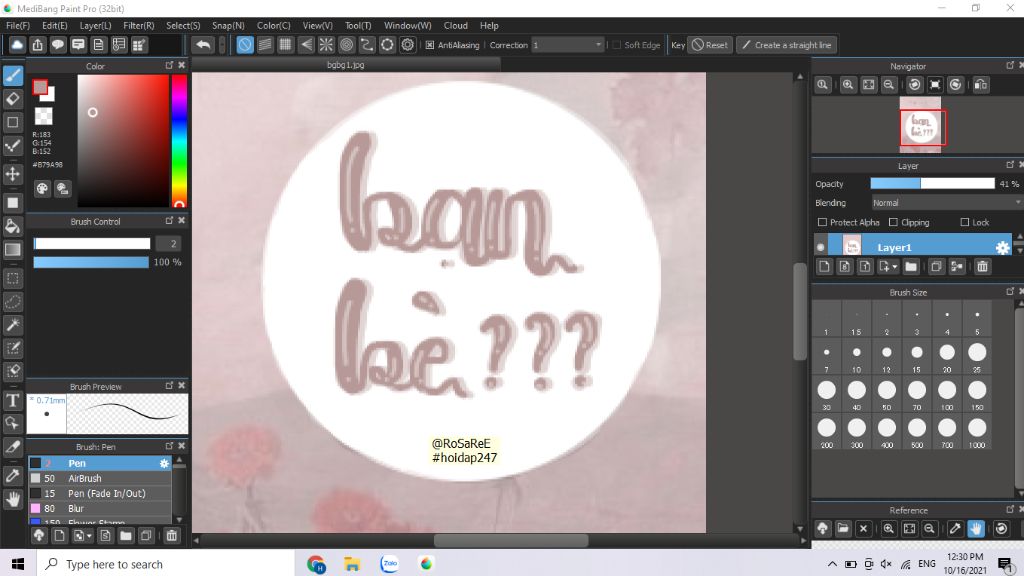Click the rainbow hue strip
This screenshot has height=576, width=1024.
tap(179, 140)
